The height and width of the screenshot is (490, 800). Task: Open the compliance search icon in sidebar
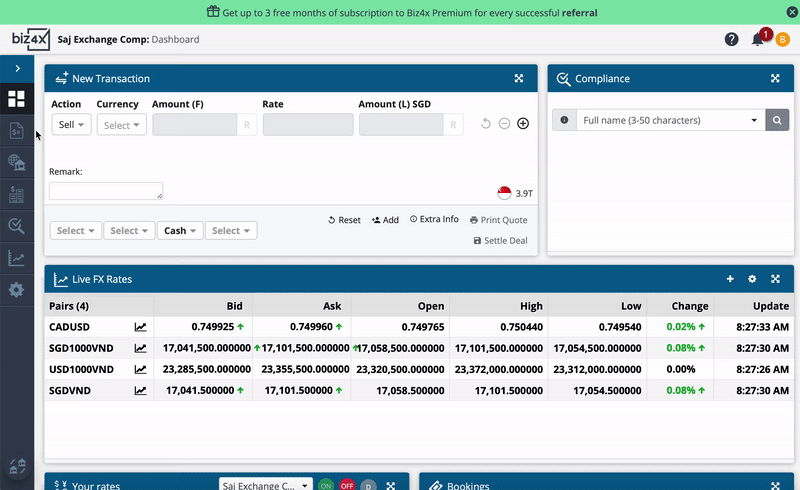point(16,226)
